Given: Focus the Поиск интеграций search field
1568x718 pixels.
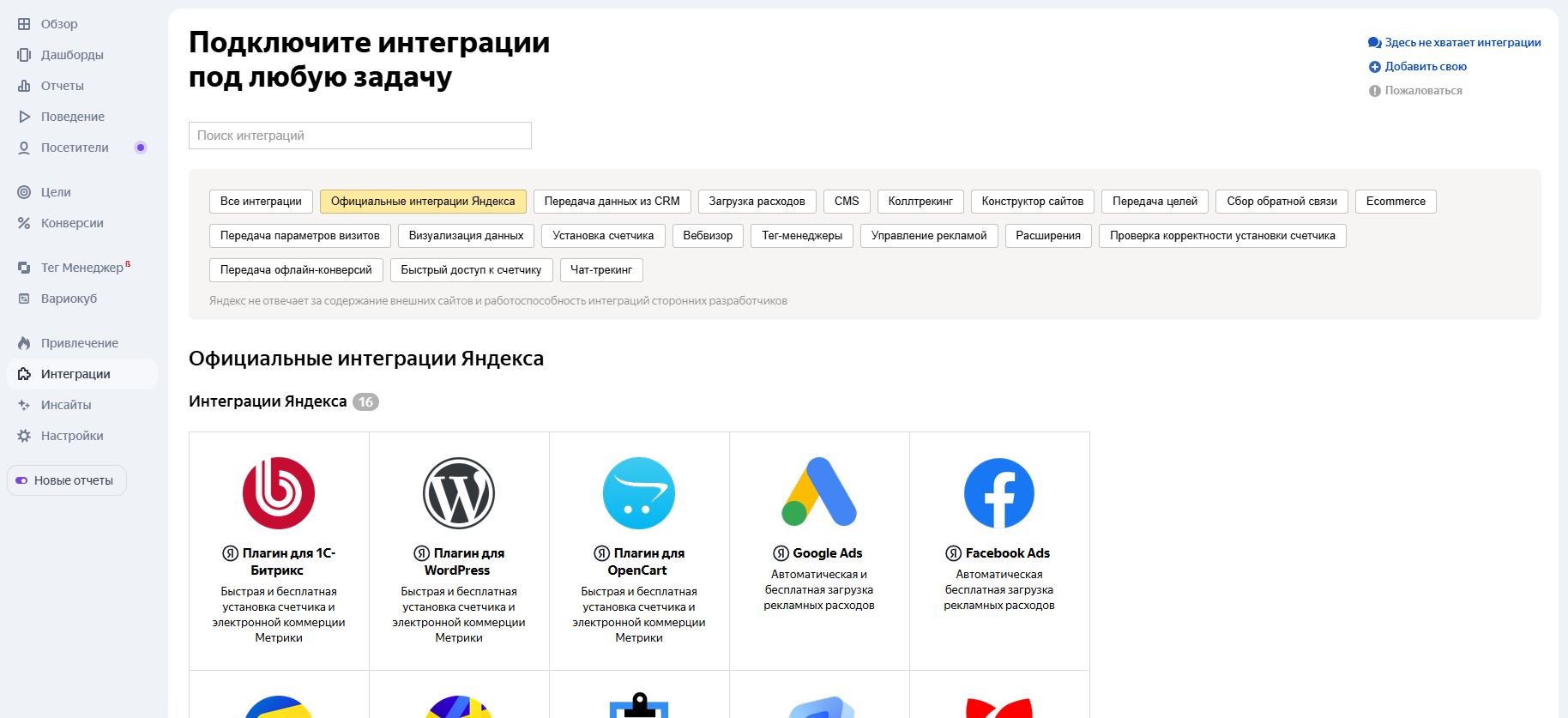Looking at the screenshot, I should (360, 136).
